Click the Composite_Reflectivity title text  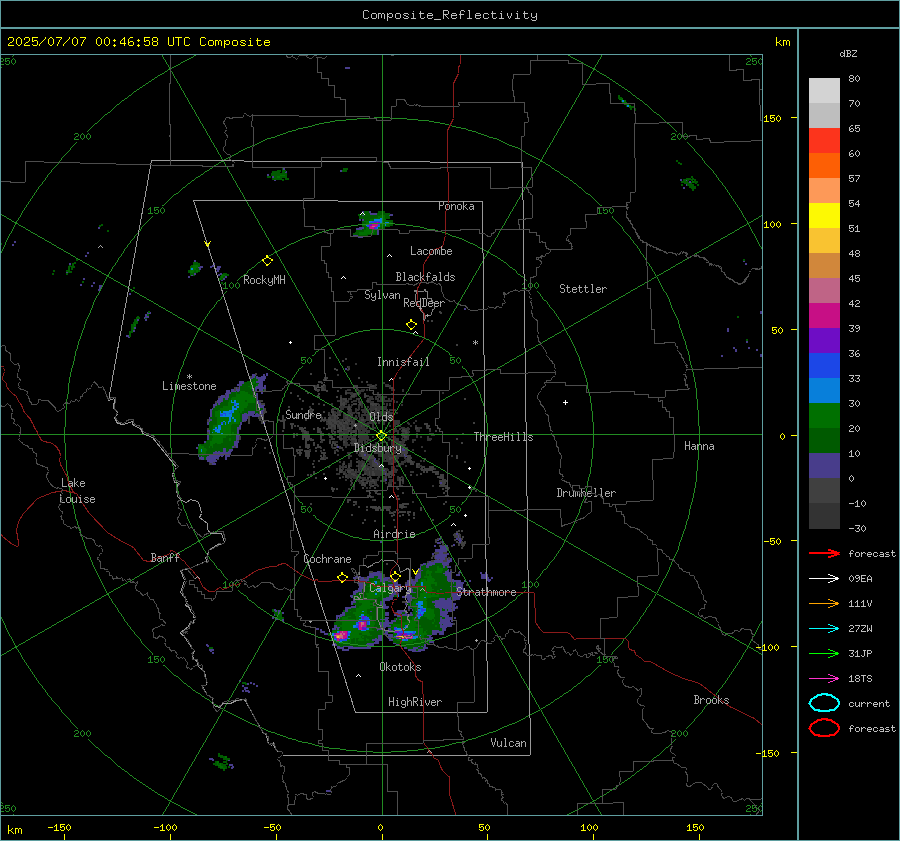point(449,15)
